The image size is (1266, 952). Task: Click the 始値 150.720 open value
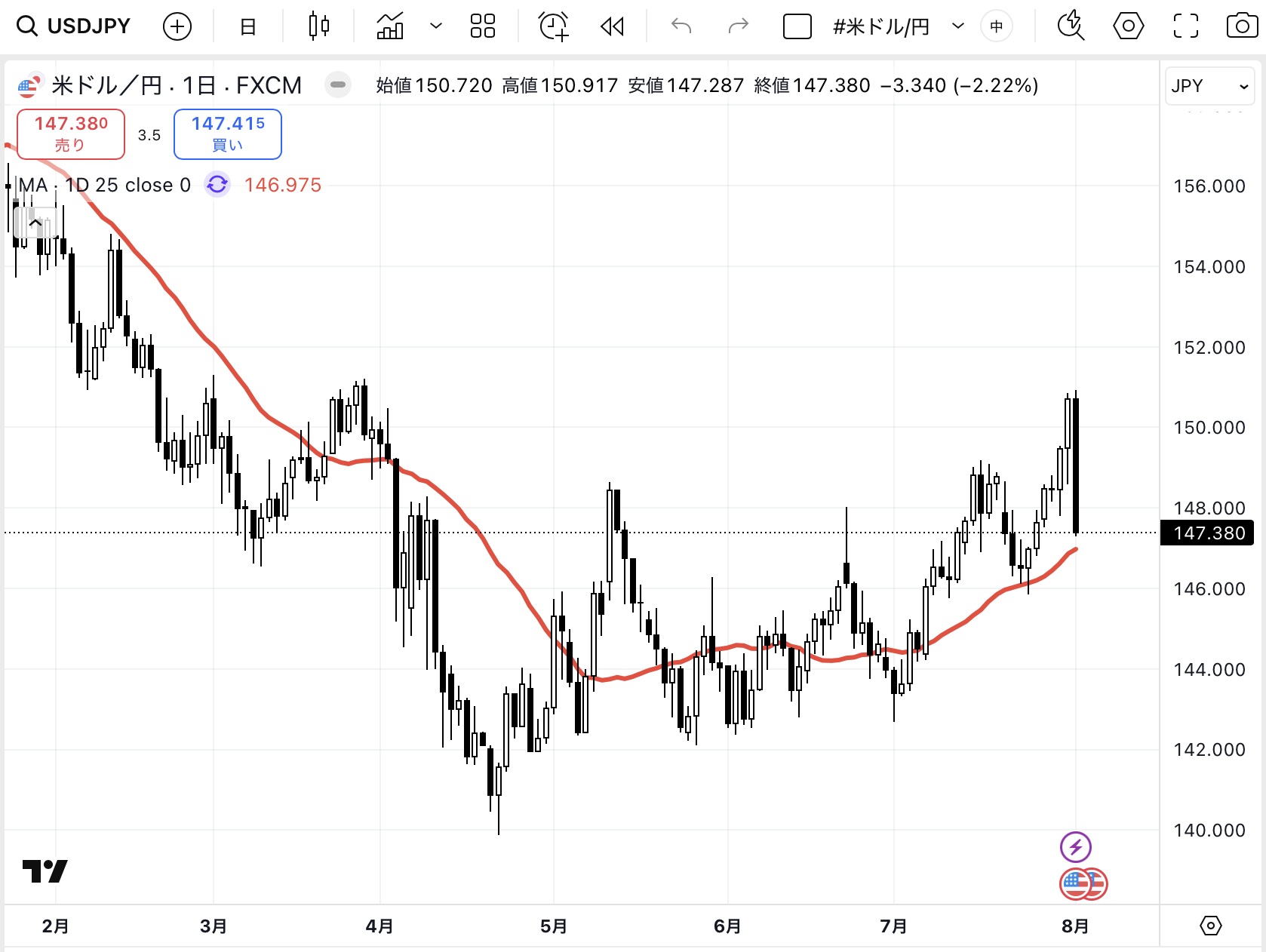[434, 85]
